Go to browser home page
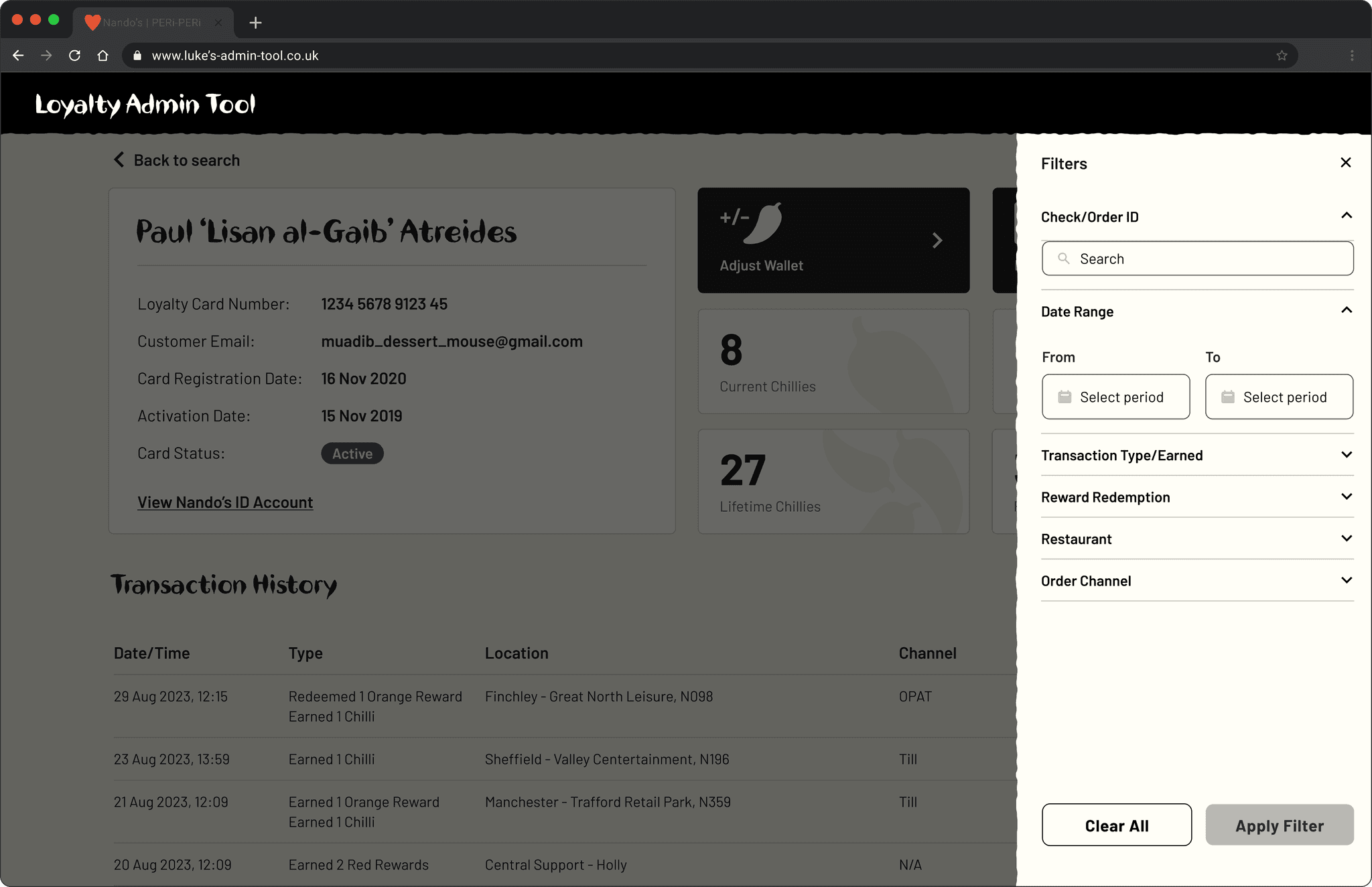The image size is (1372, 887). coord(102,56)
